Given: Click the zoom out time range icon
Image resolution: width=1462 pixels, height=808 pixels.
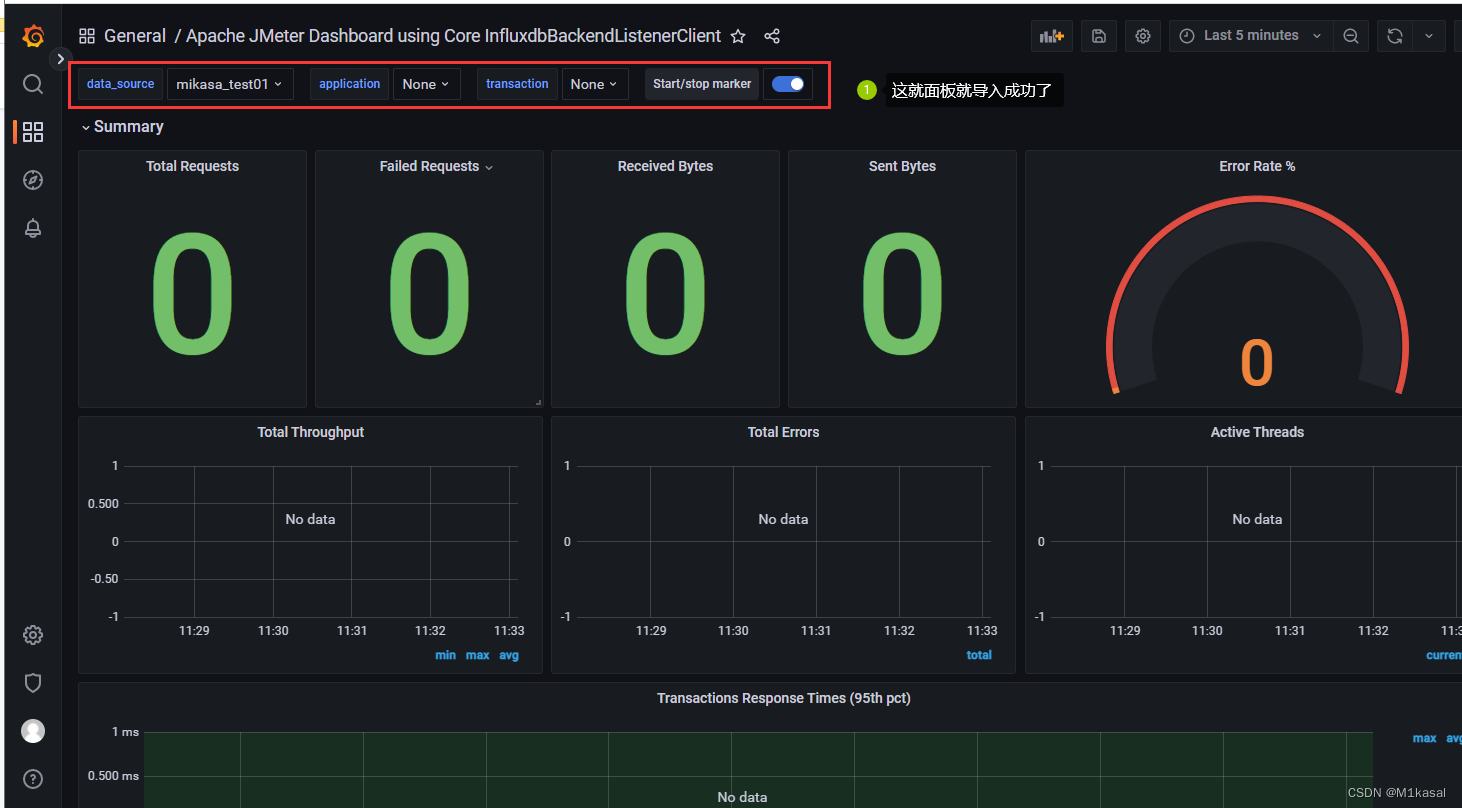Looking at the screenshot, I should pyautogui.click(x=1350, y=36).
